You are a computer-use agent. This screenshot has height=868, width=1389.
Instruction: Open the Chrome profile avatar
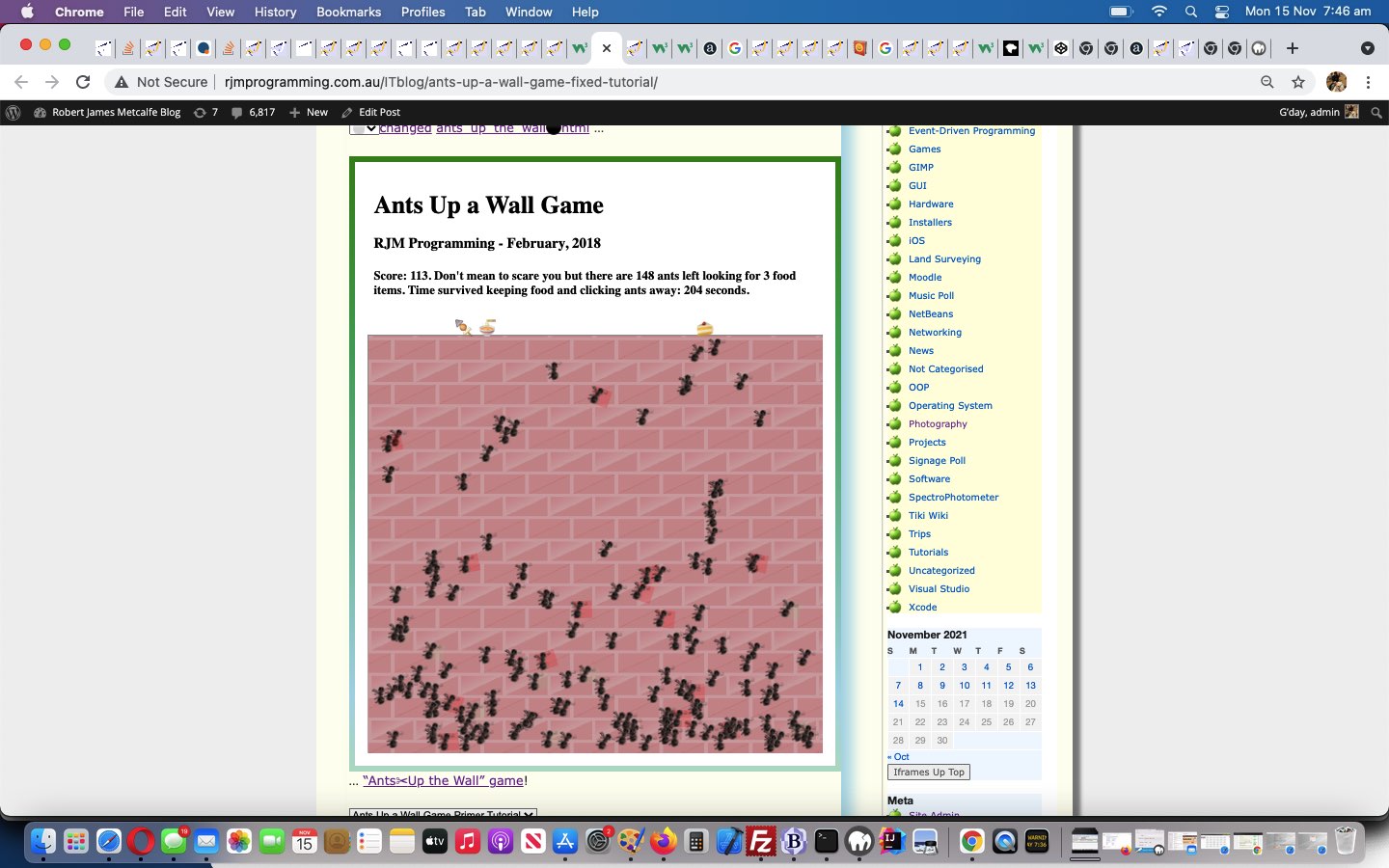point(1336,82)
